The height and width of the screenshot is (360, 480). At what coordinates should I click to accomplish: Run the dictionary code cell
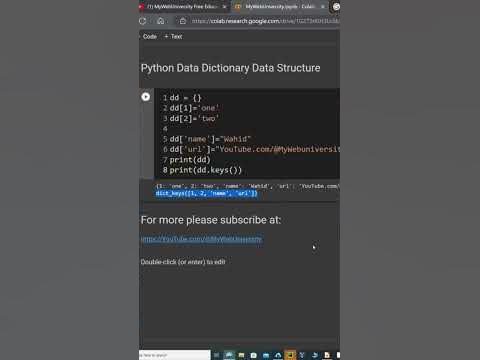tap(146, 97)
